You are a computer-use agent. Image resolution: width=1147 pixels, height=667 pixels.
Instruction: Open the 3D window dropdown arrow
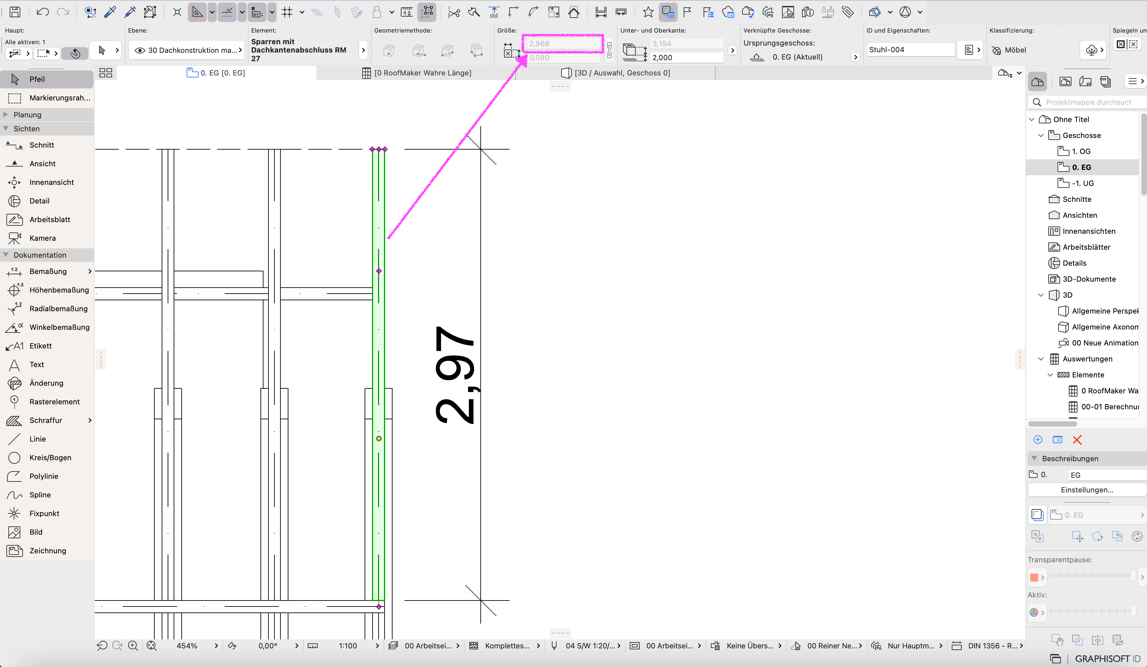(x=890, y=12)
